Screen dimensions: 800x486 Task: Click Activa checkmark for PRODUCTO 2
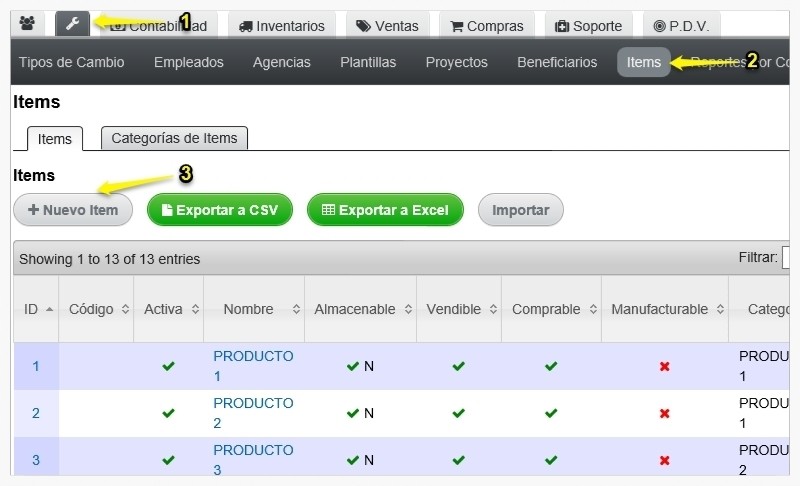(x=168, y=413)
